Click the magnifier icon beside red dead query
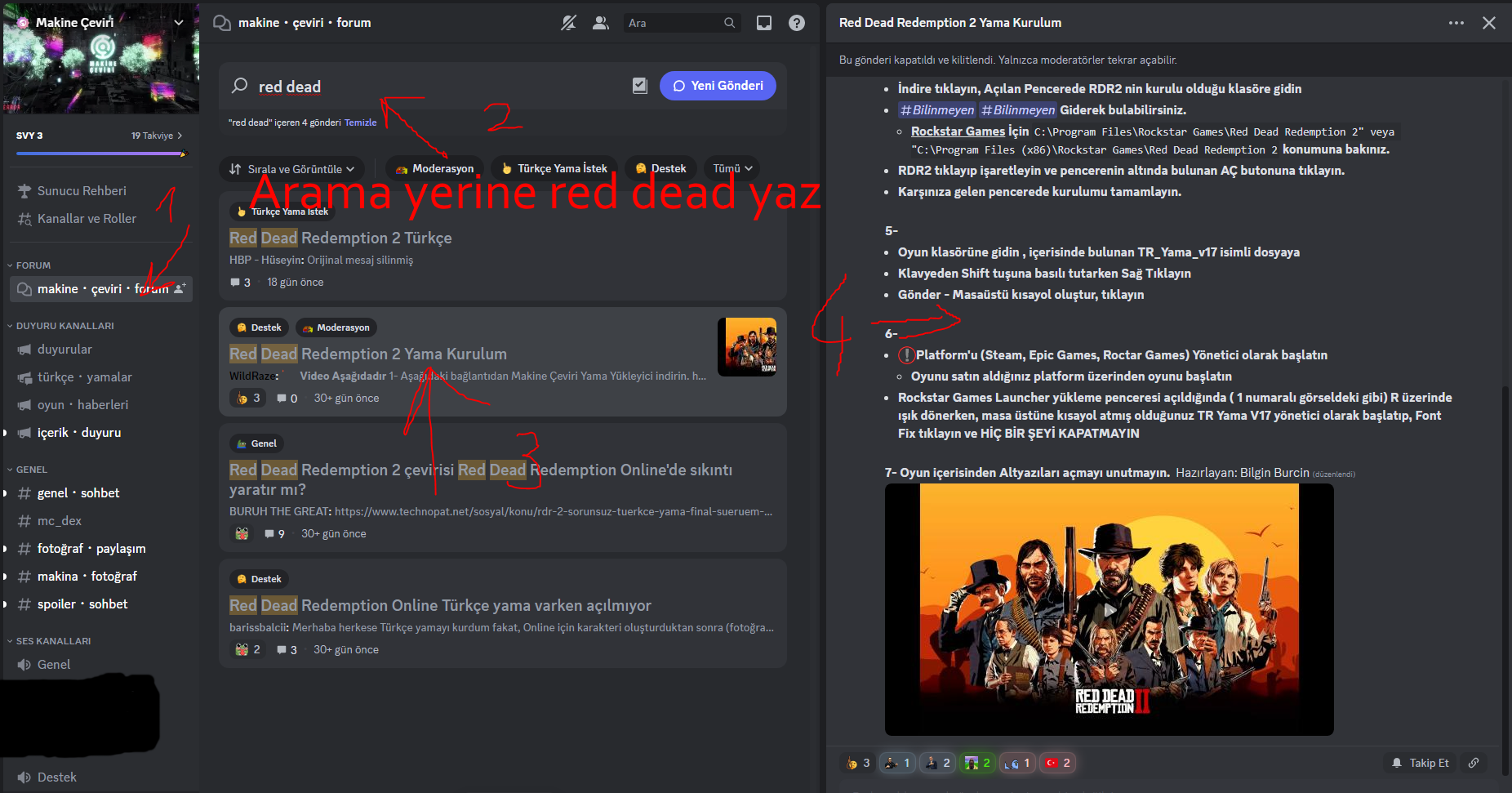 pos(239,86)
